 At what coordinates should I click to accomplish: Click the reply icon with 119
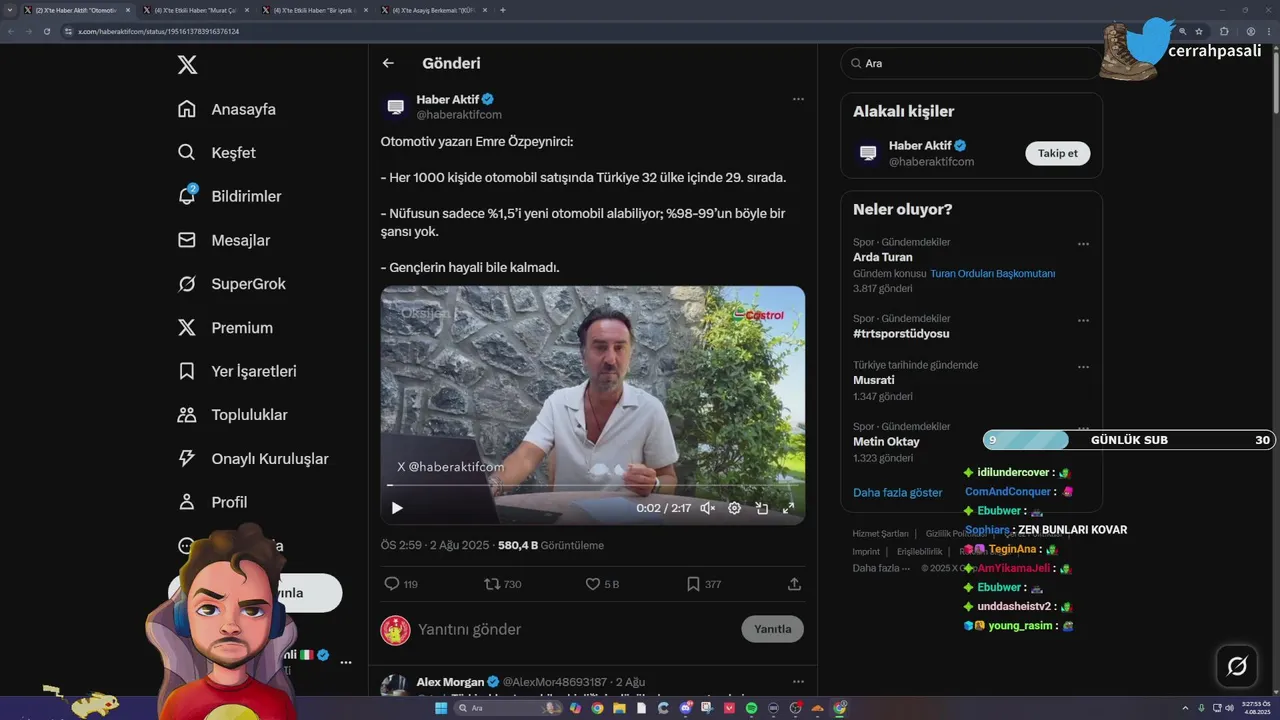(x=401, y=584)
